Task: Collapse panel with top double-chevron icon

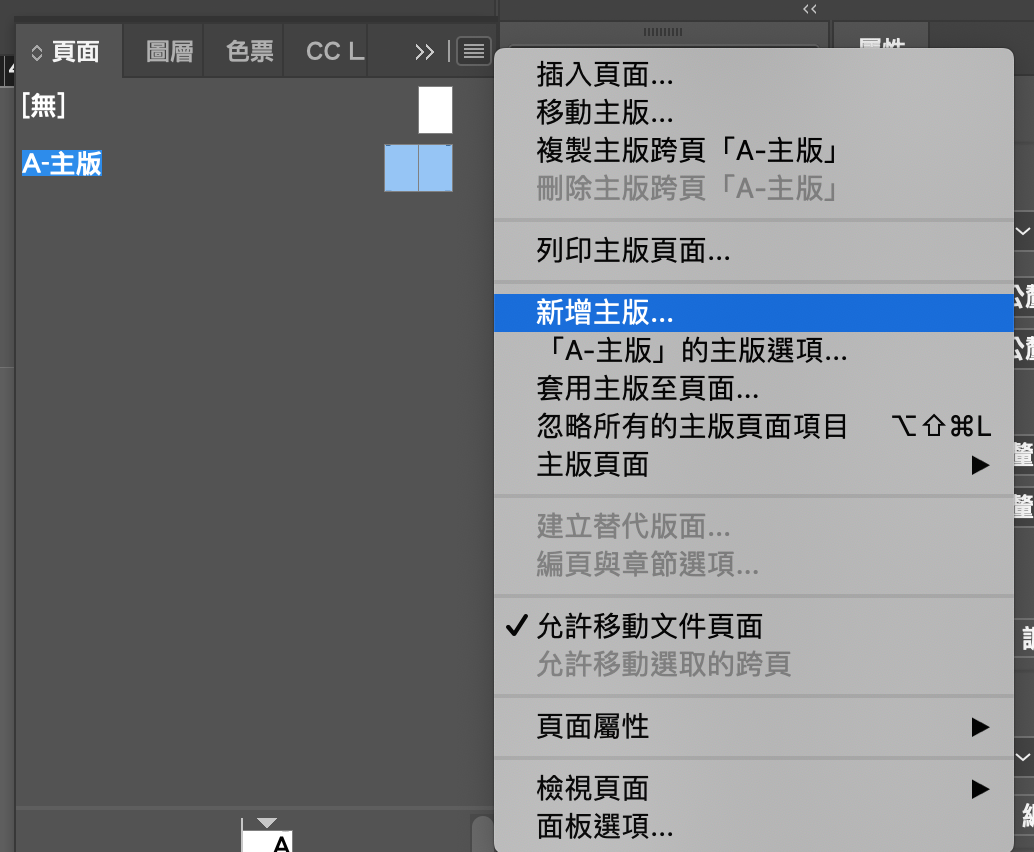Action: point(810,9)
